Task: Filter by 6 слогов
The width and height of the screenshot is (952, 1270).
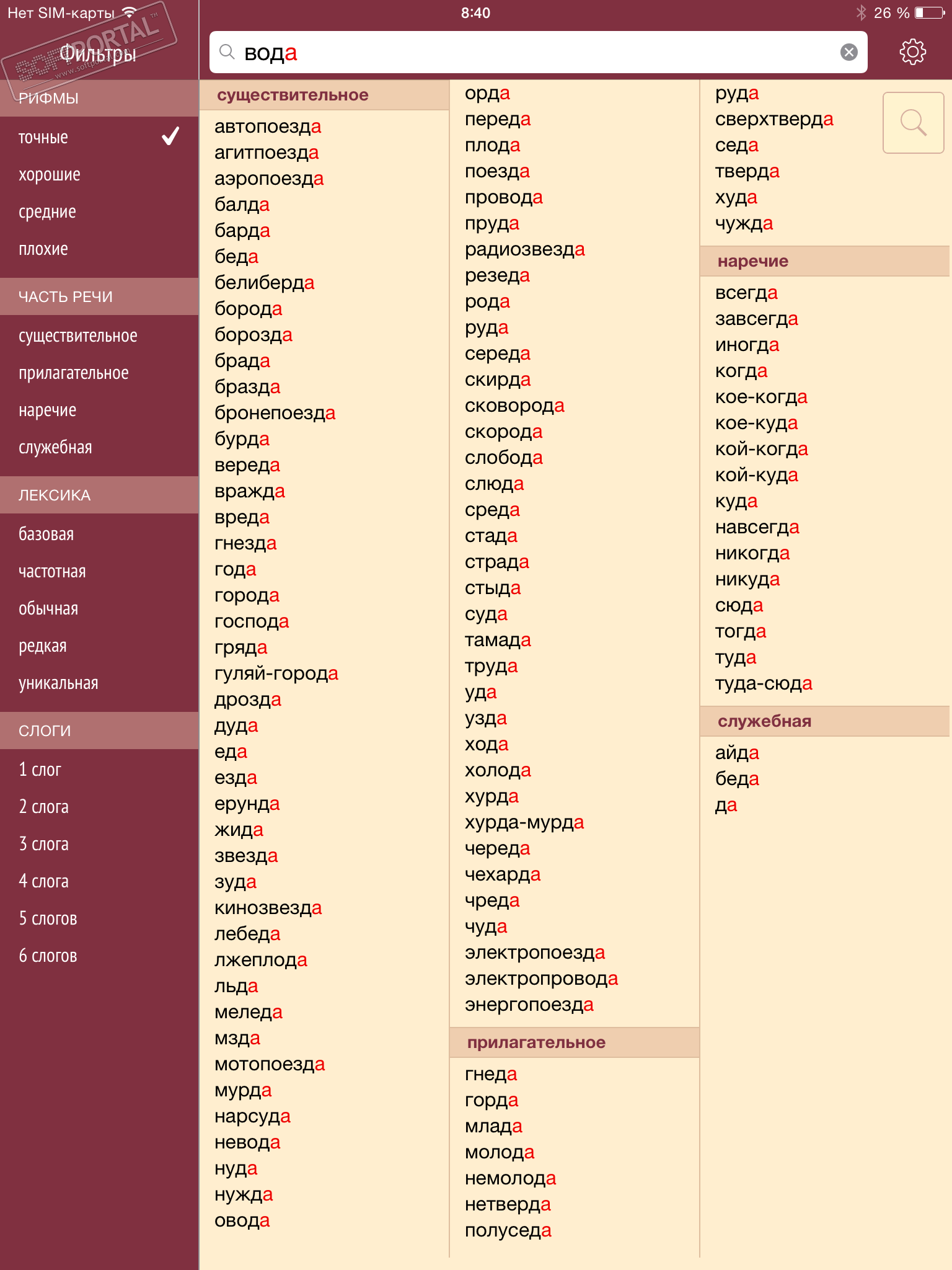Action: pyautogui.click(x=99, y=956)
